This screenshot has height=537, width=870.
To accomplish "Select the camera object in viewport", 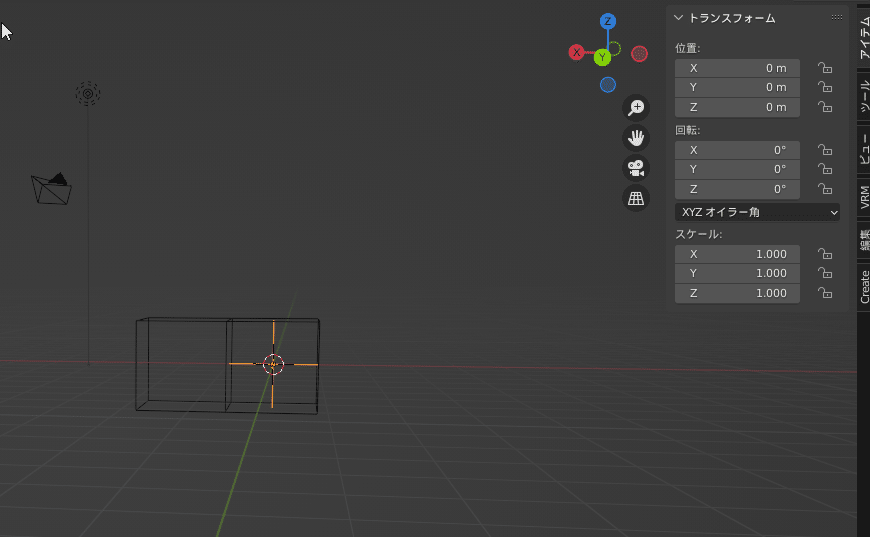I will click(51, 189).
